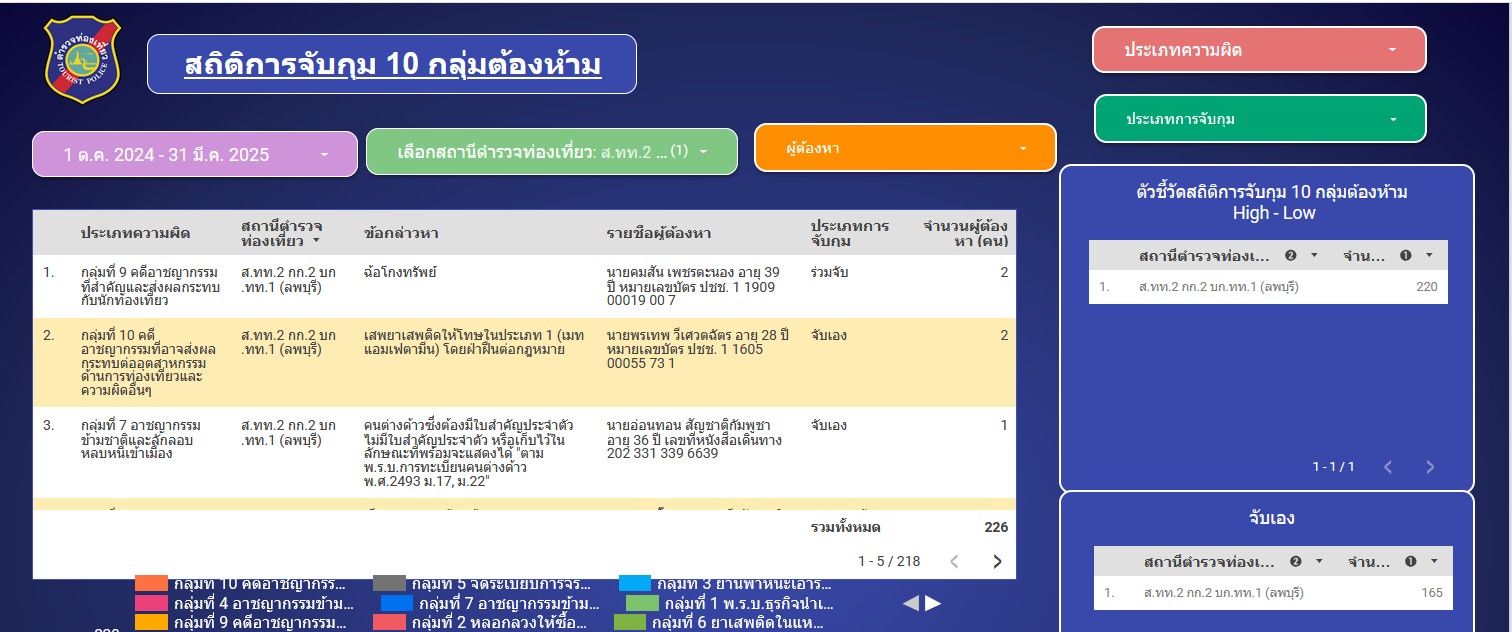1512x632 pixels.
Task: Click the legend's right arrow for more groups
Action: [x=933, y=603]
